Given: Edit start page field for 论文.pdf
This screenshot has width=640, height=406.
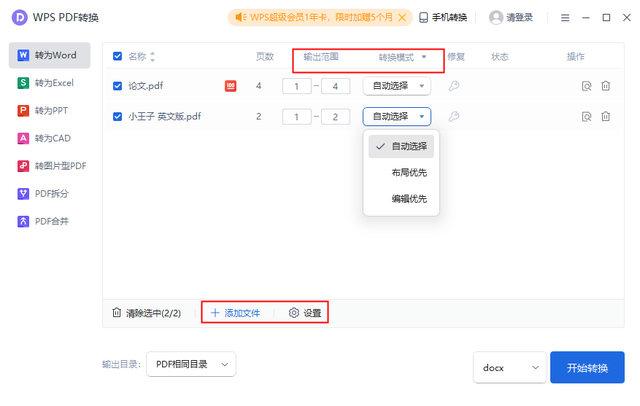Looking at the screenshot, I should [297, 86].
